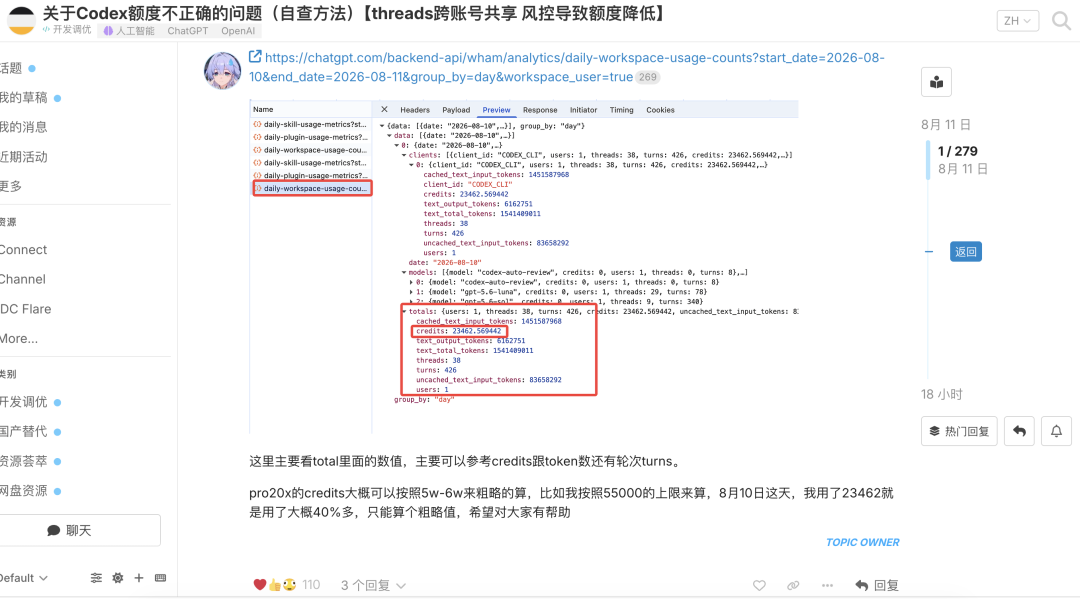Jump to the 18 小时 latest post
Image resolution: width=1080 pixels, height=599 pixels.
tap(942, 395)
